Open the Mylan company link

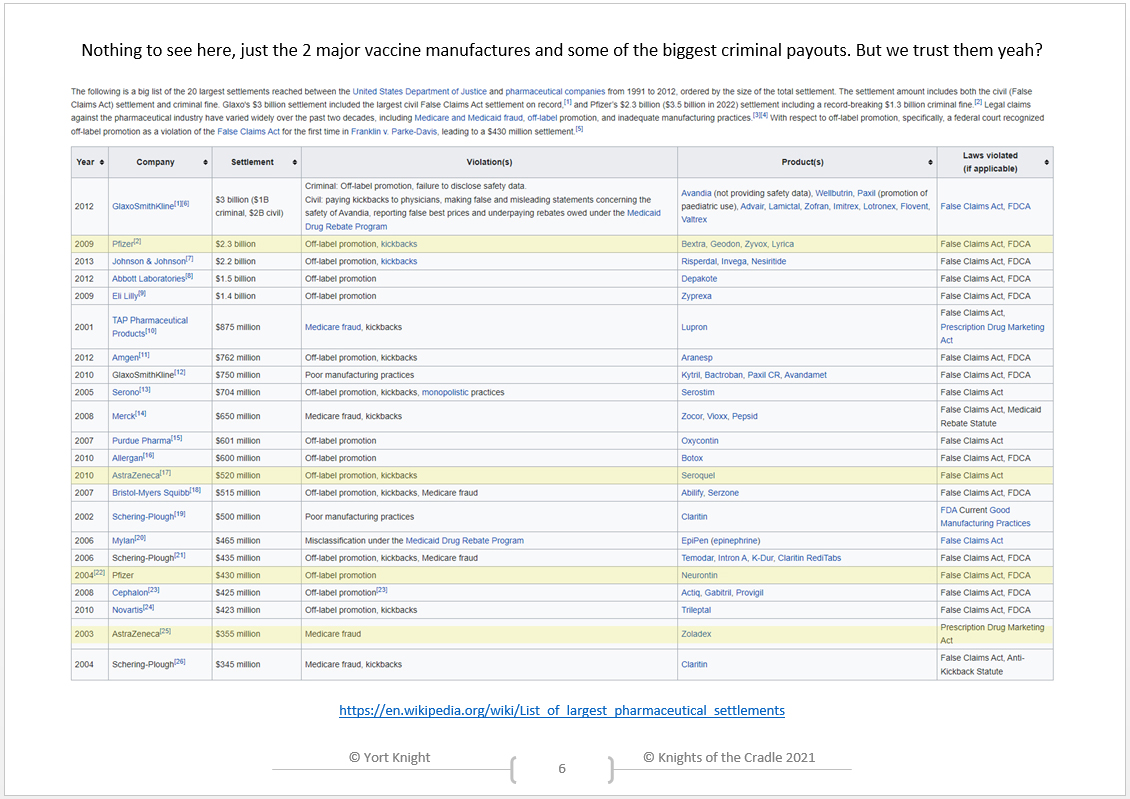tap(123, 540)
